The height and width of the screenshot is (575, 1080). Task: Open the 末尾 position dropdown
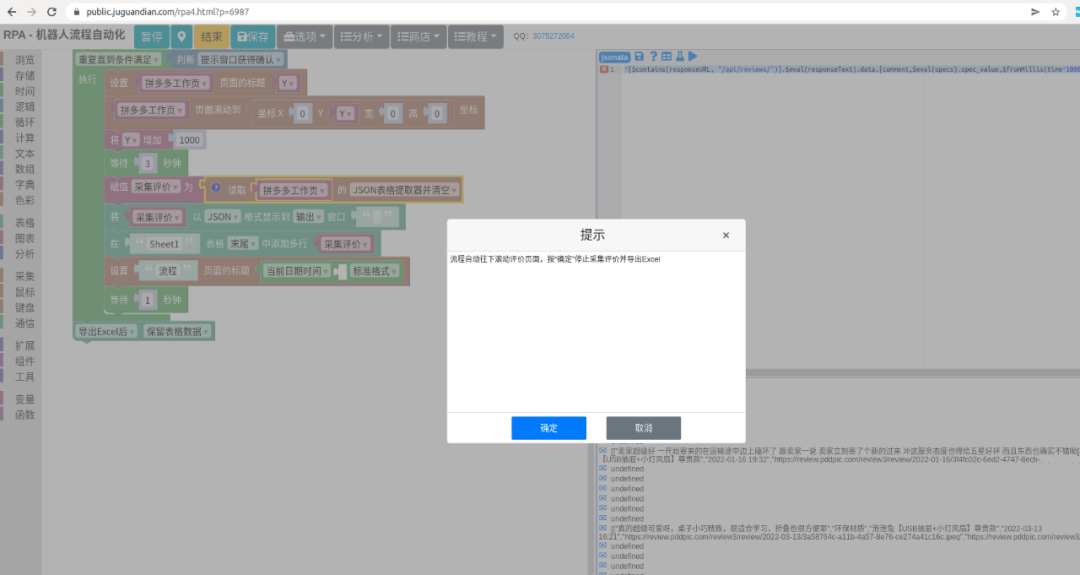243,244
